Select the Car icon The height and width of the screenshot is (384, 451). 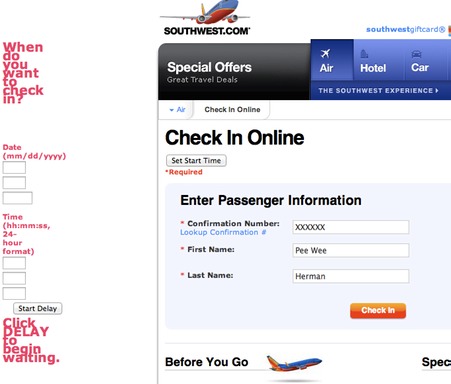click(x=416, y=54)
